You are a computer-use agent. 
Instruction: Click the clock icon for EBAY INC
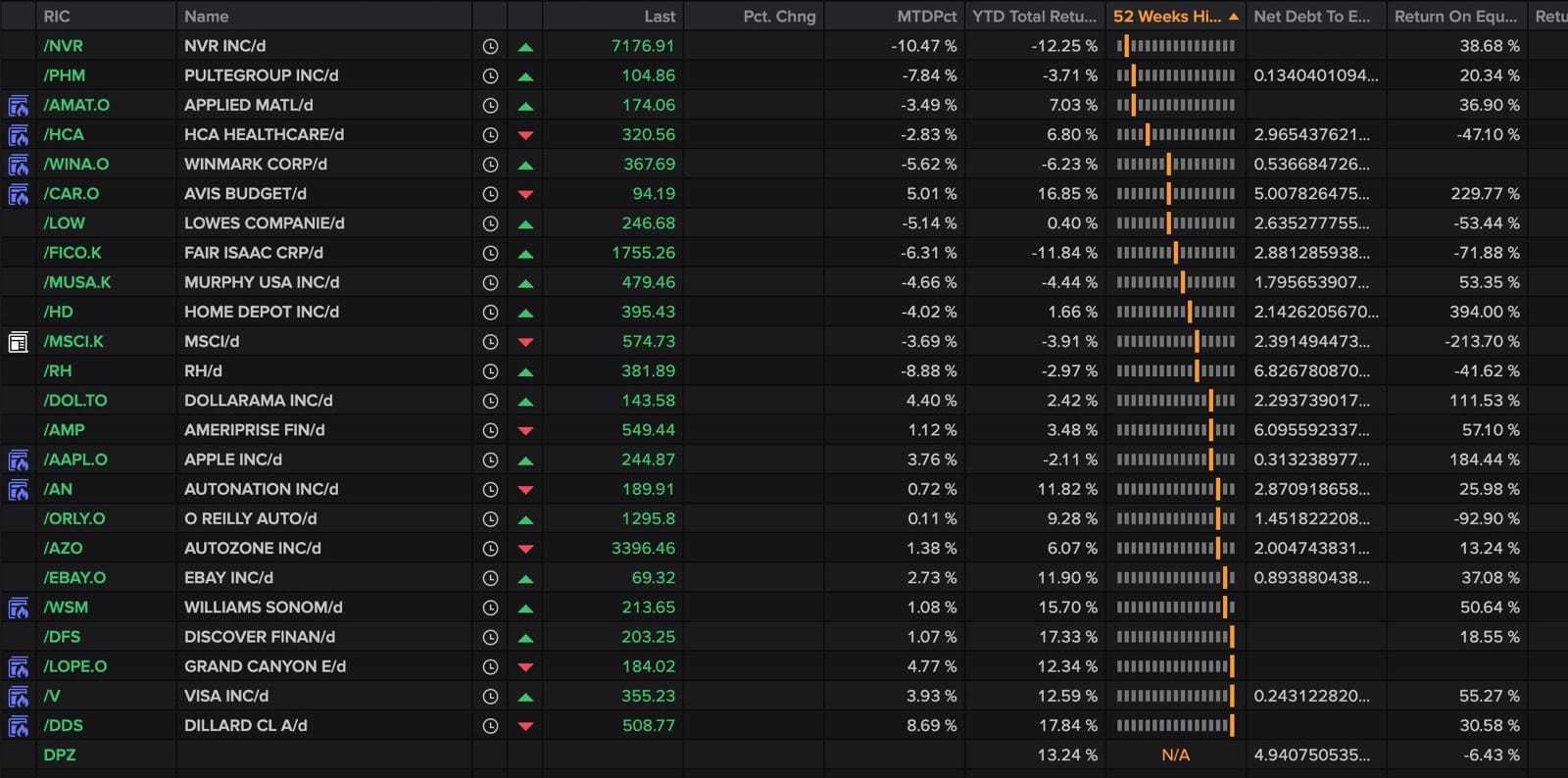point(490,578)
